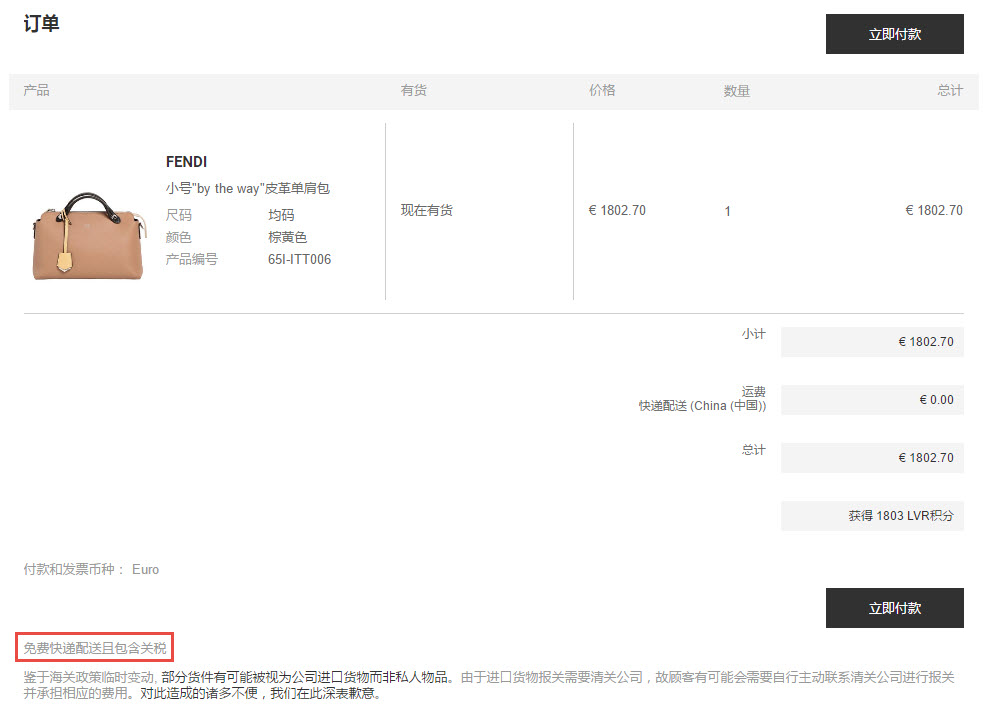Screen dimensions: 983x707
Task: Click the 运费 shipping fee label
Action: point(754,392)
